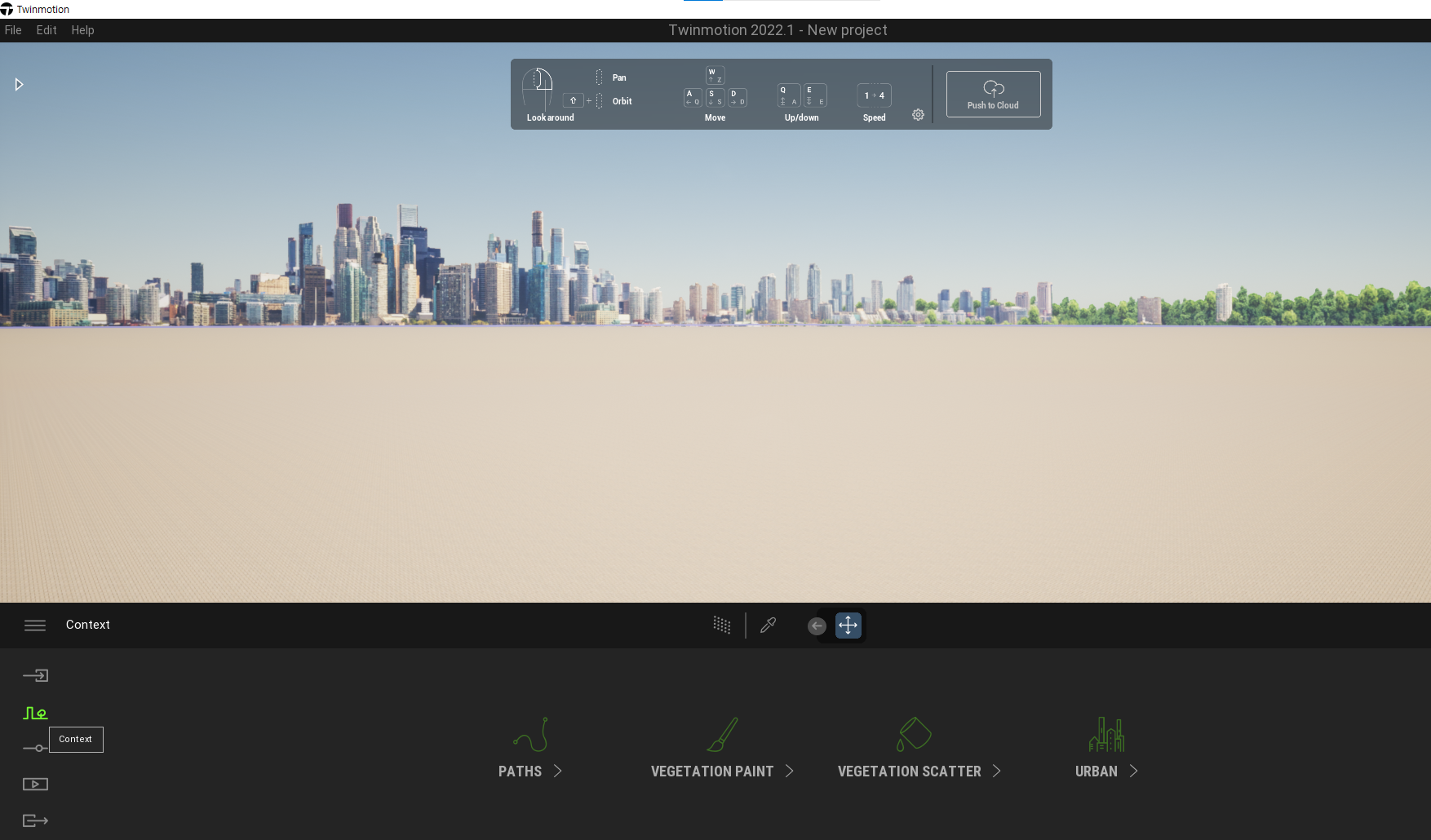
Task: Expand the Paths chevron
Action: (558, 771)
